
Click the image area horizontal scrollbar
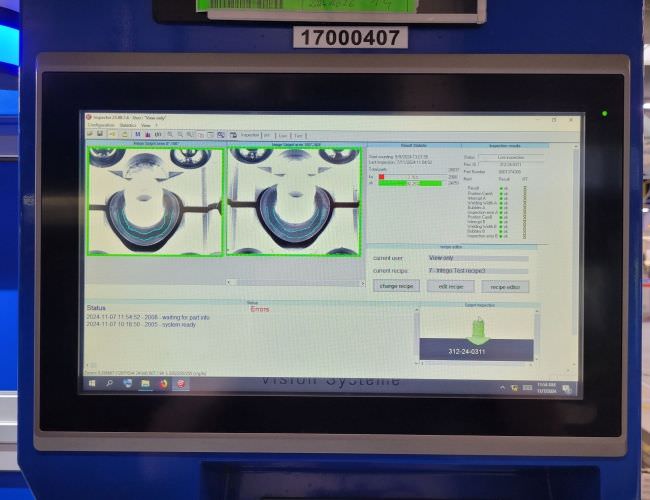coord(296,283)
